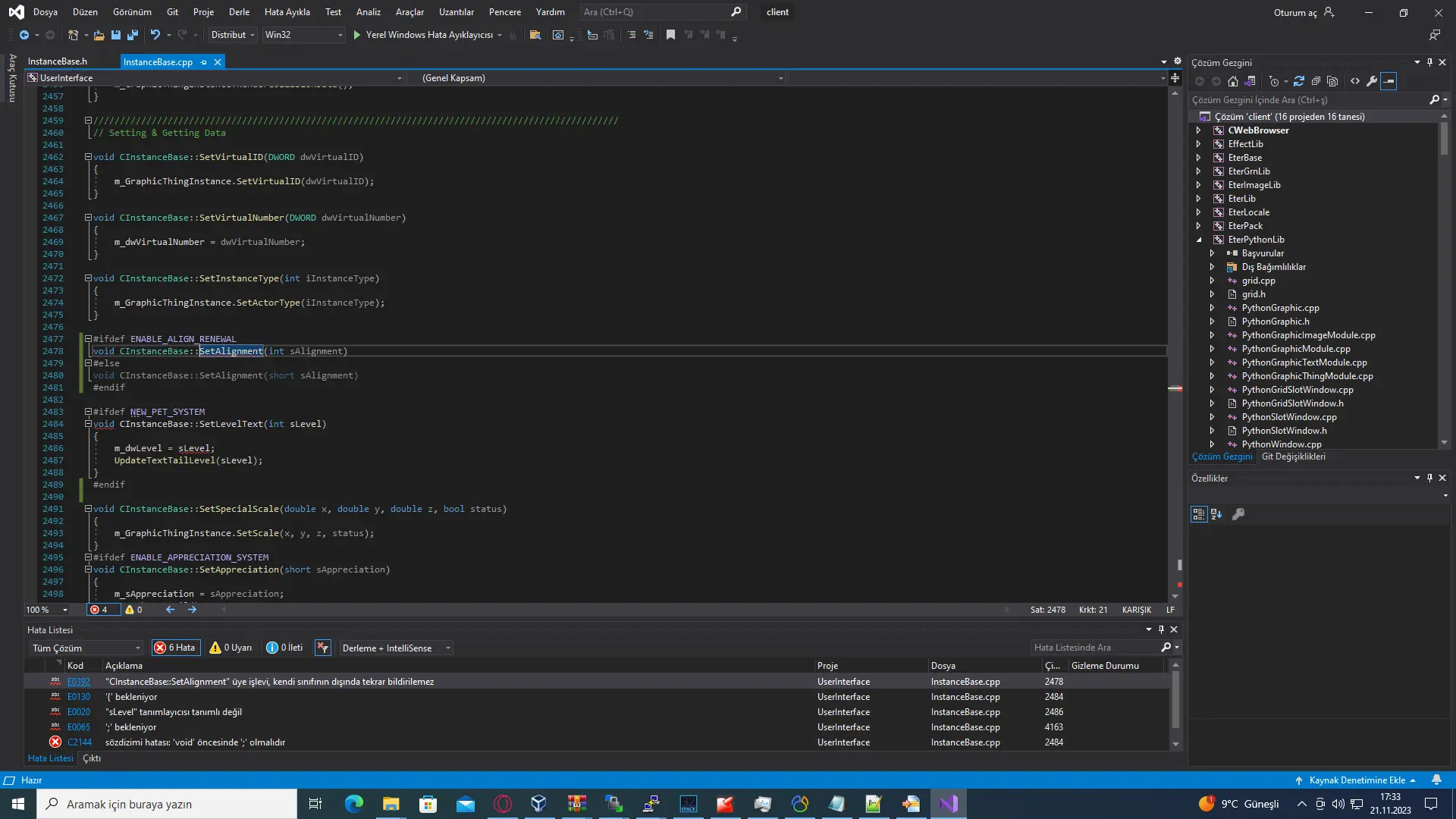This screenshot has height=819, width=1456.
Task: Open Property Pages wrench in Properties panel
Action: (x=1238, y=514)
